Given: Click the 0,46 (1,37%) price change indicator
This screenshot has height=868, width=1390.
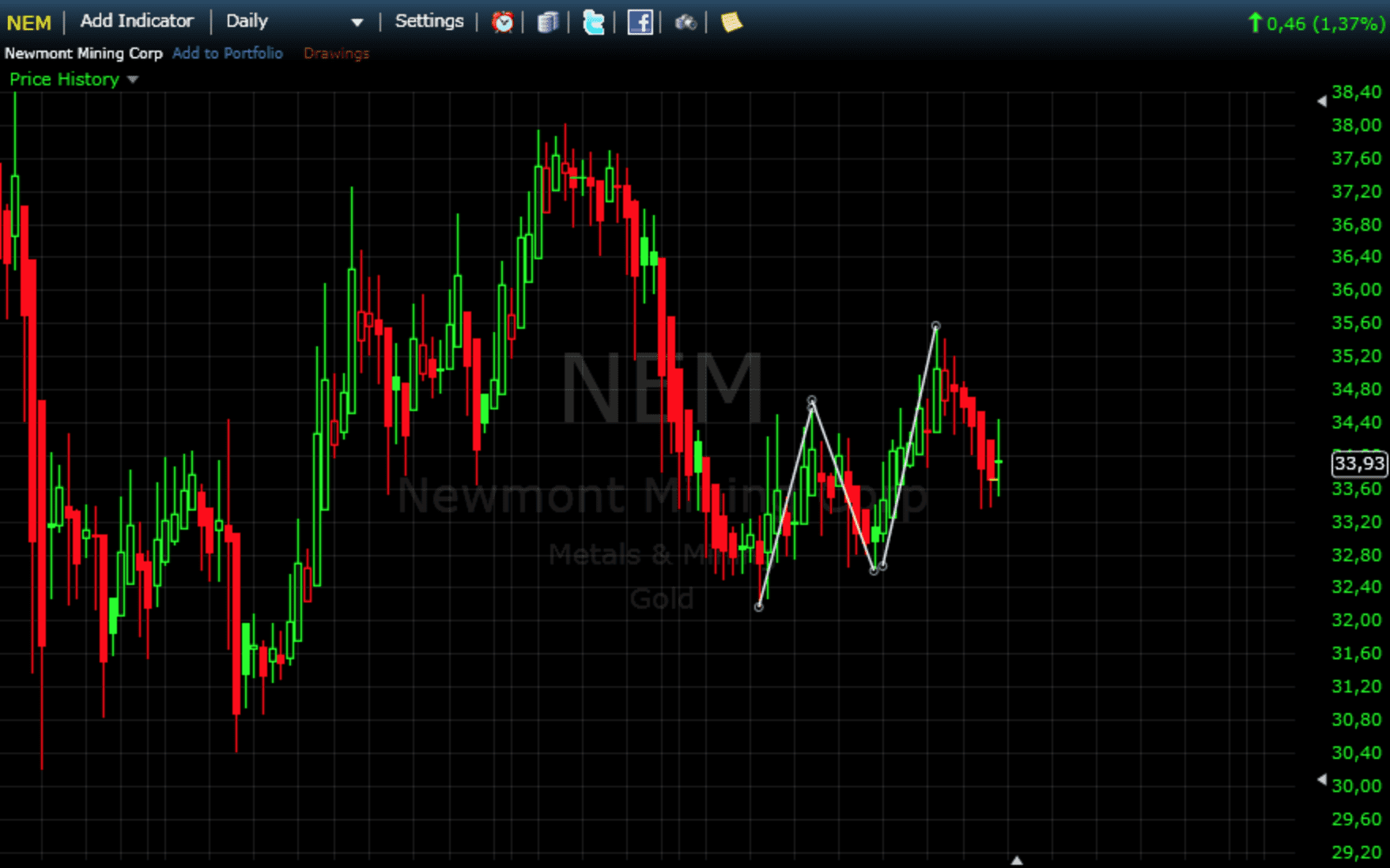Looking at the screenshot, I should [x=1316, y=23].
